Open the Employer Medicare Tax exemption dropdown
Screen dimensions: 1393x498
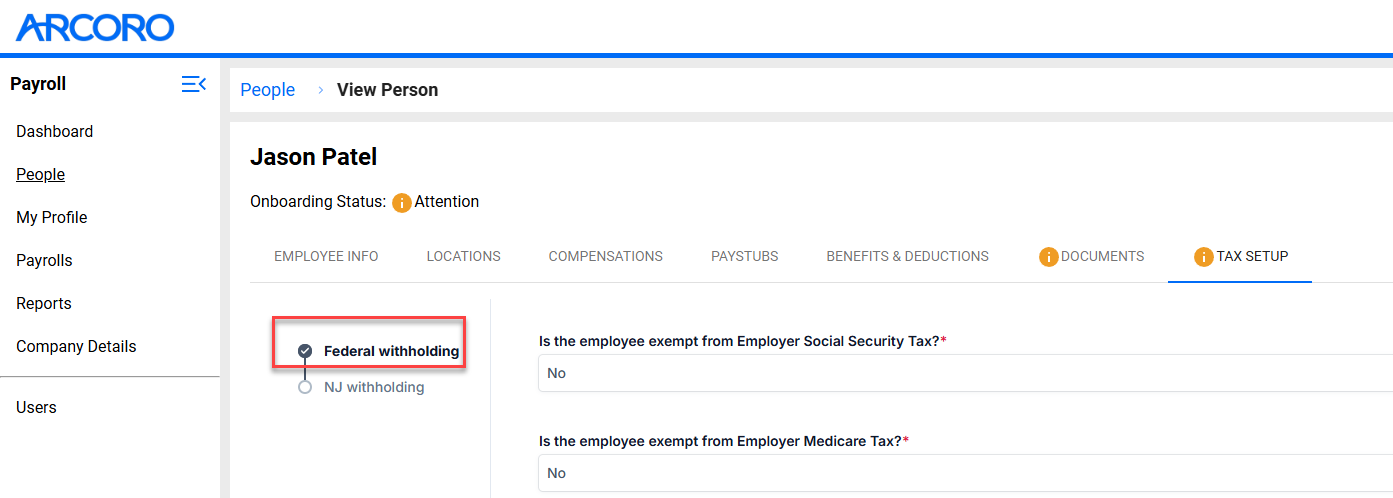tap(965, 473)
